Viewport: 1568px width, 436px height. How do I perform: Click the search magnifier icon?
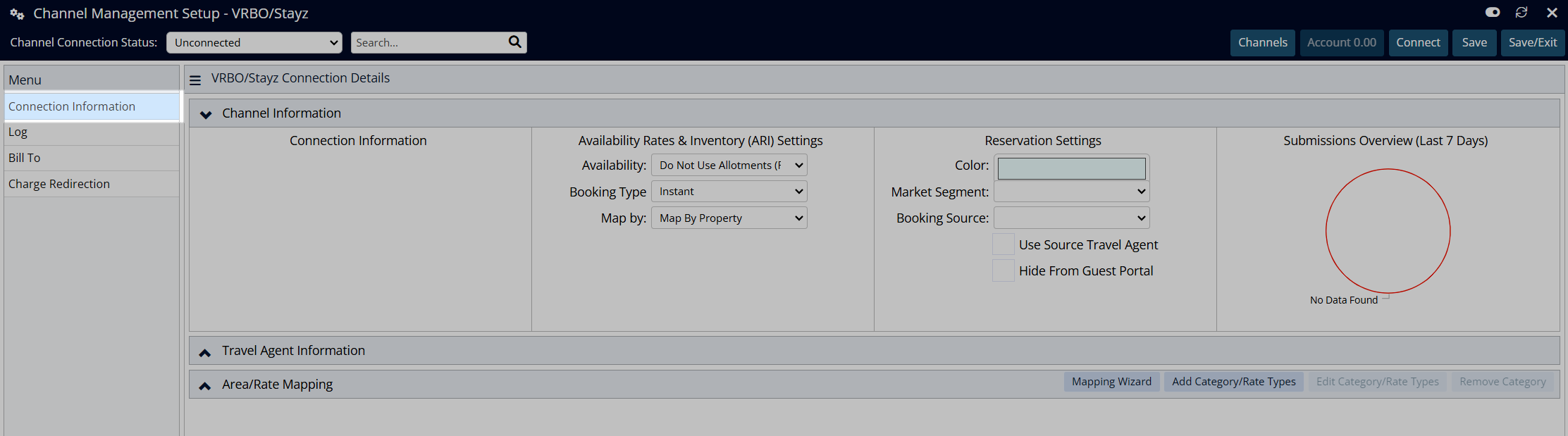point(515,42)
